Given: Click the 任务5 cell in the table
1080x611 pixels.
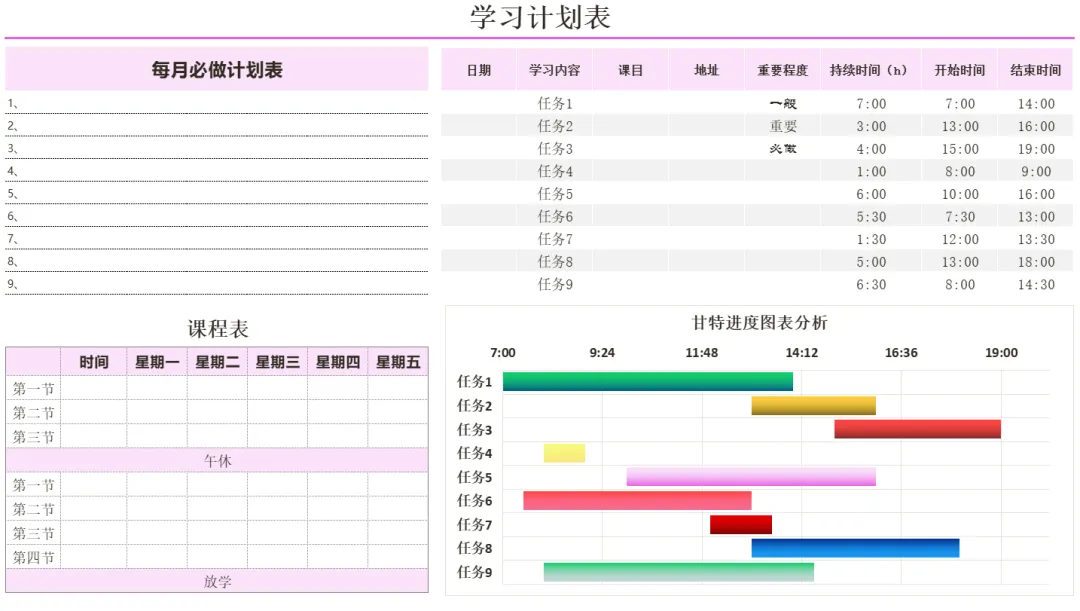Looking at the screenshot, I should click(x=555, y=194).
